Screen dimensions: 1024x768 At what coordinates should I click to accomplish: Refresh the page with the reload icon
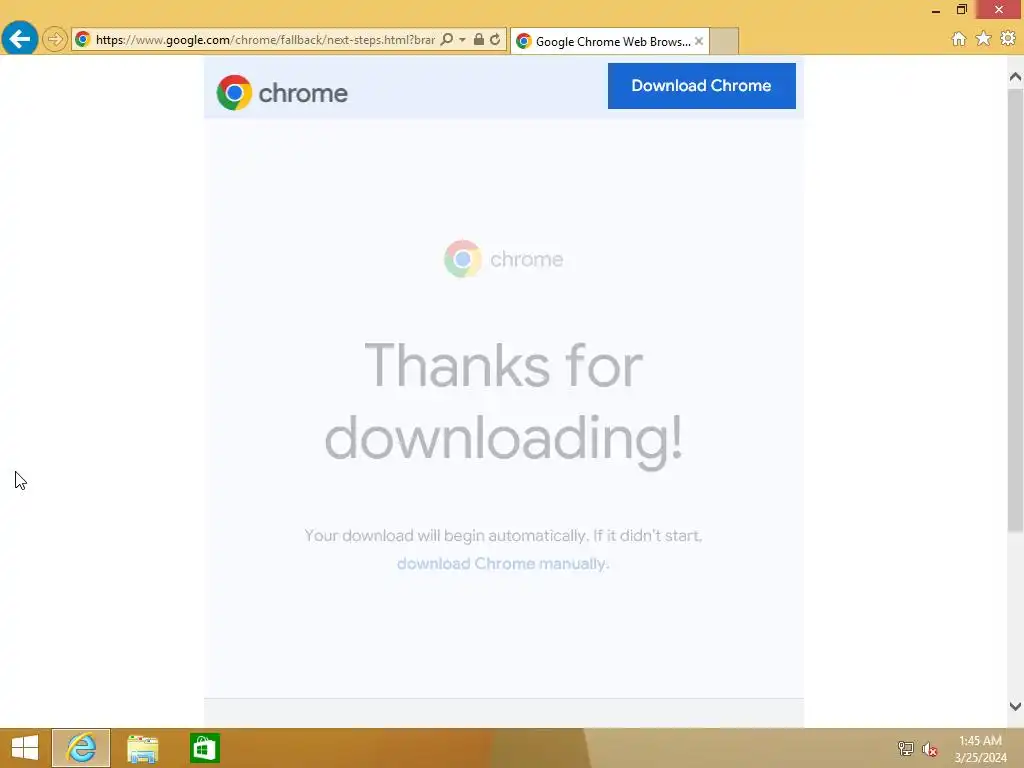click(495, 39)
